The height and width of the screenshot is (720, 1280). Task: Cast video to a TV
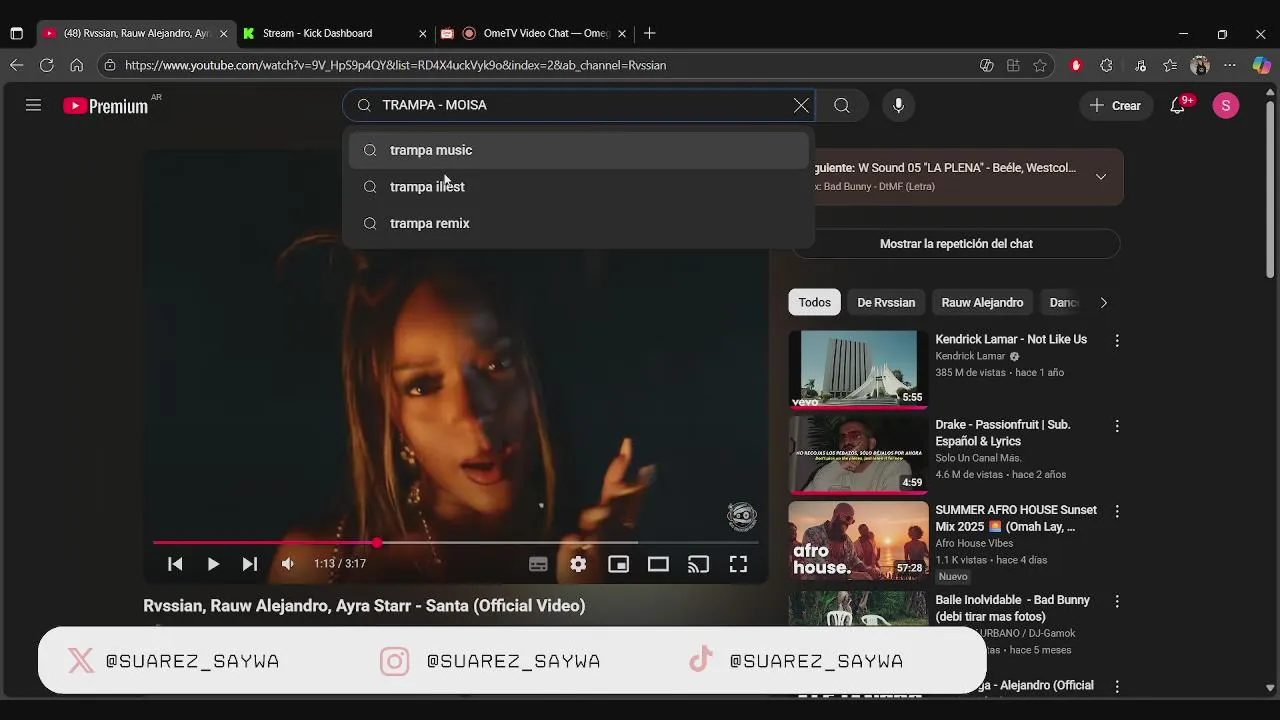click(x=698, y=564)
